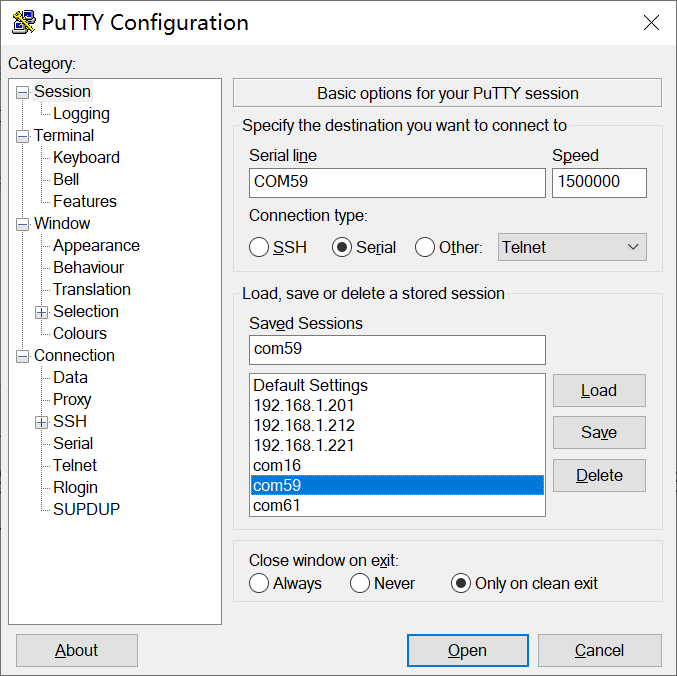This screenshot has width=677, height=676.
Task: Click the Open button
Action: click(468, 651)
